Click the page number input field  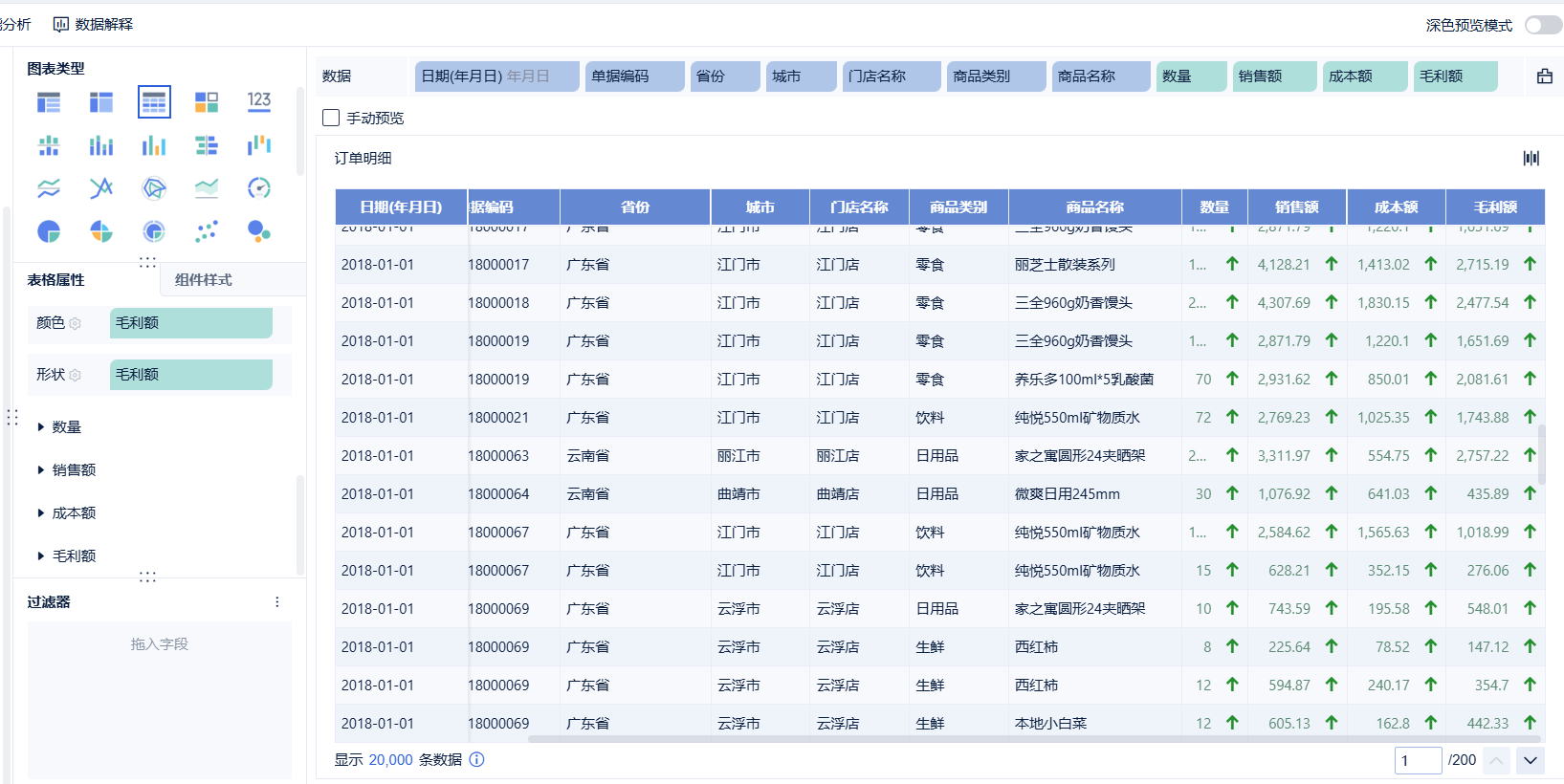point(1418,761)
